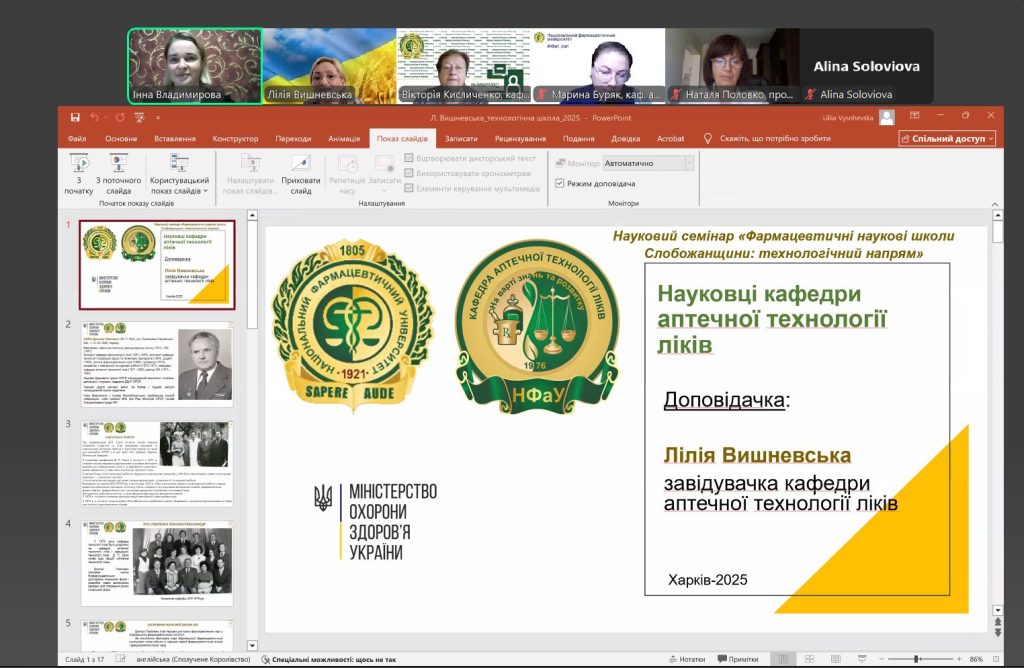Select slide 3 thumbnail

[157, 464]
